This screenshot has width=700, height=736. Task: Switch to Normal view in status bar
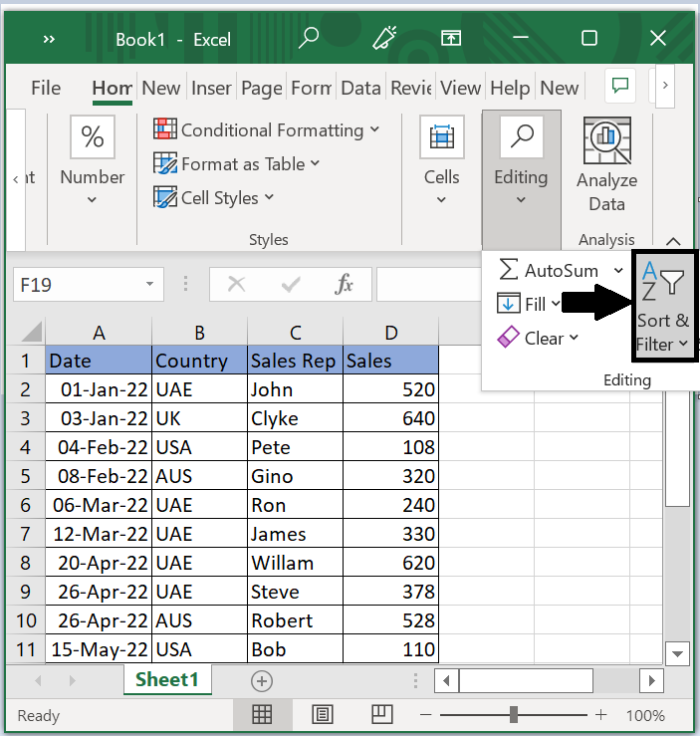(x=262, y=715)
